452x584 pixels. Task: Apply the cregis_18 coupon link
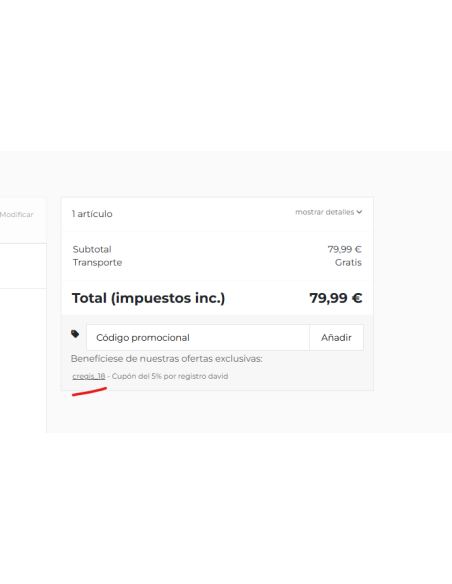[x=89, y=376]
